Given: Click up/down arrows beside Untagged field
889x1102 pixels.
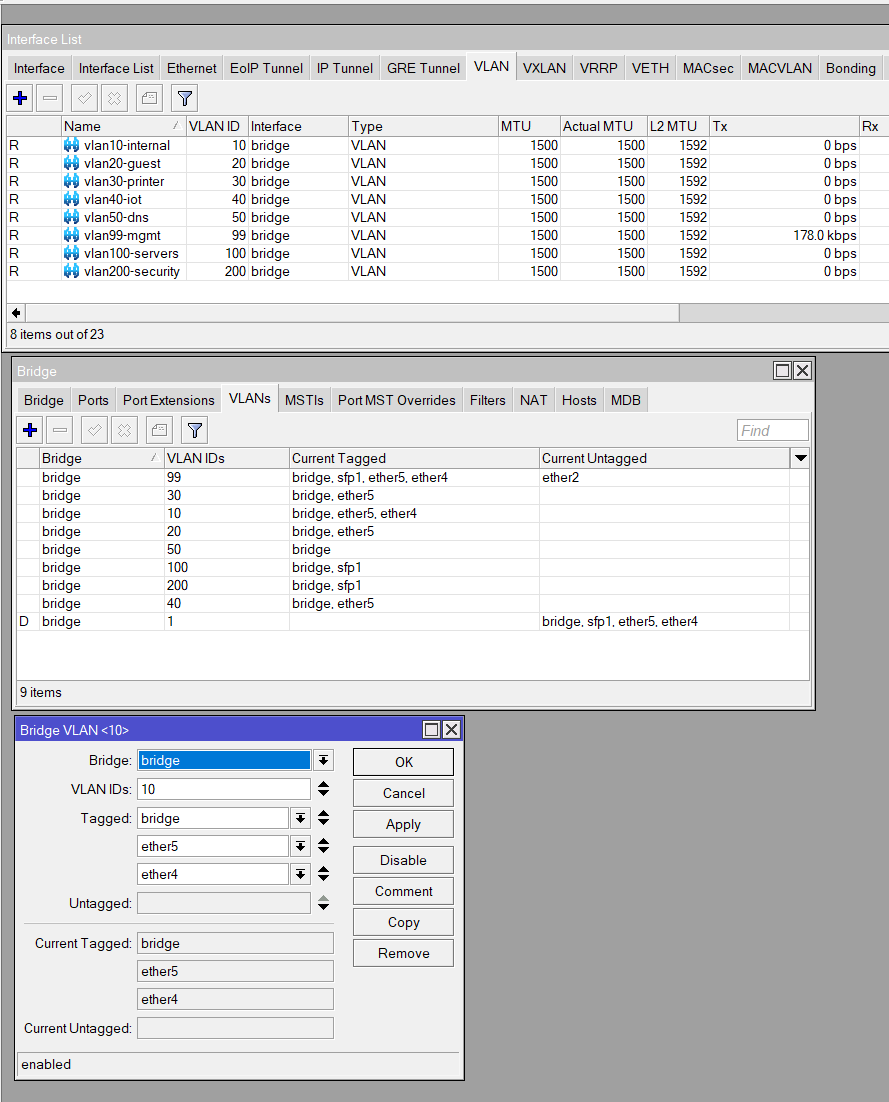Looking at the screenshot, I should click(323, 903).
